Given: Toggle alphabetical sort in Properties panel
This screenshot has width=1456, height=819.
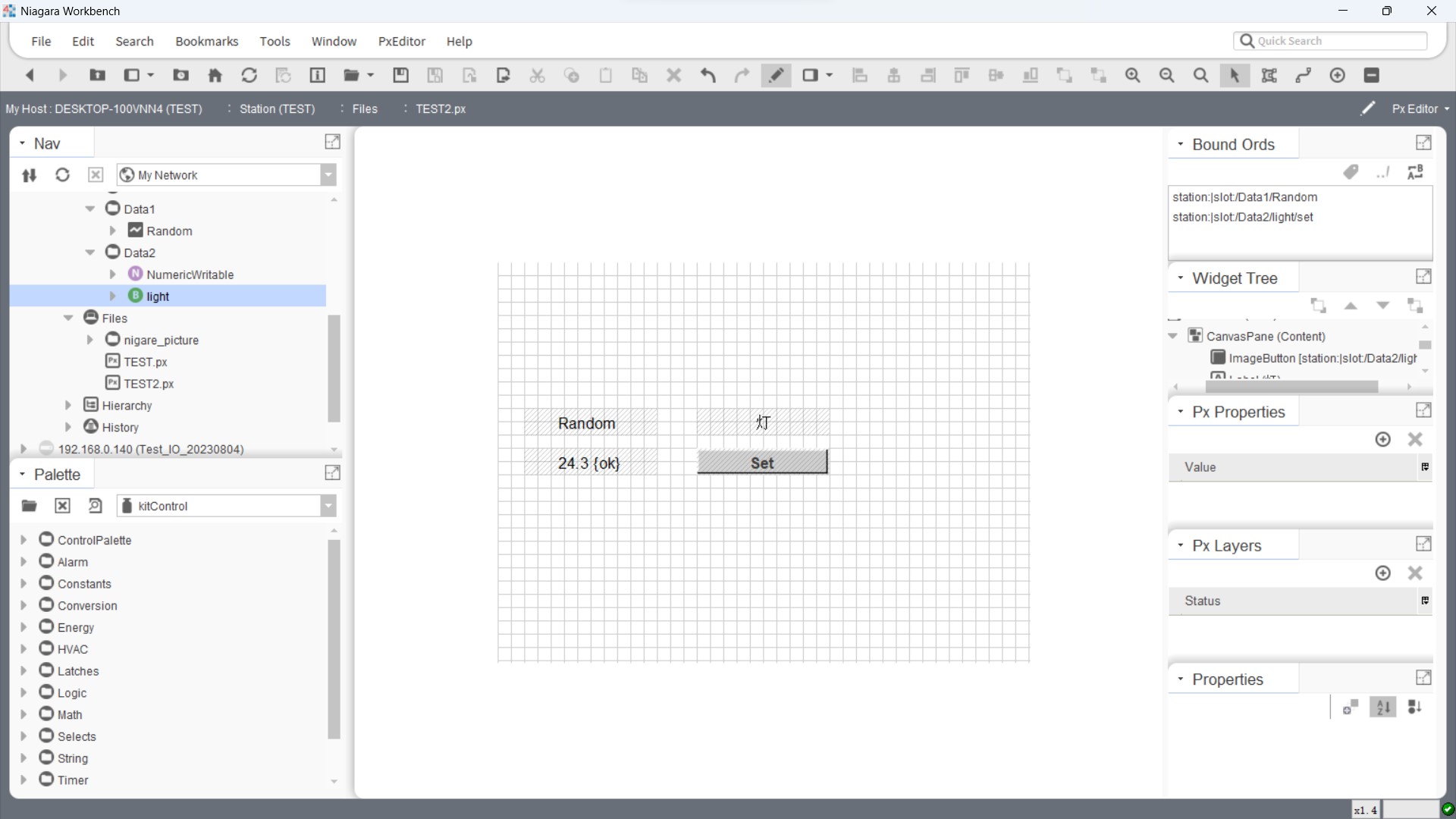Looking at the screenshot, I should 1383,708.
